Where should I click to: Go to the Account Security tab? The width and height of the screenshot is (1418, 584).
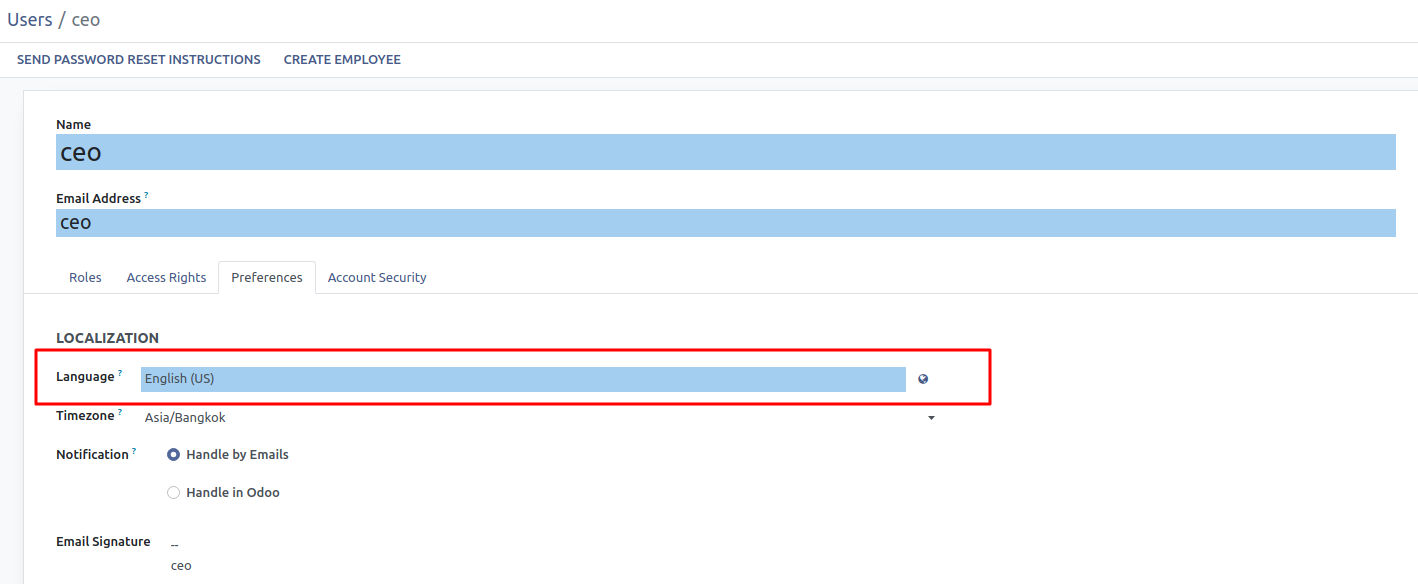click(377, 277)
